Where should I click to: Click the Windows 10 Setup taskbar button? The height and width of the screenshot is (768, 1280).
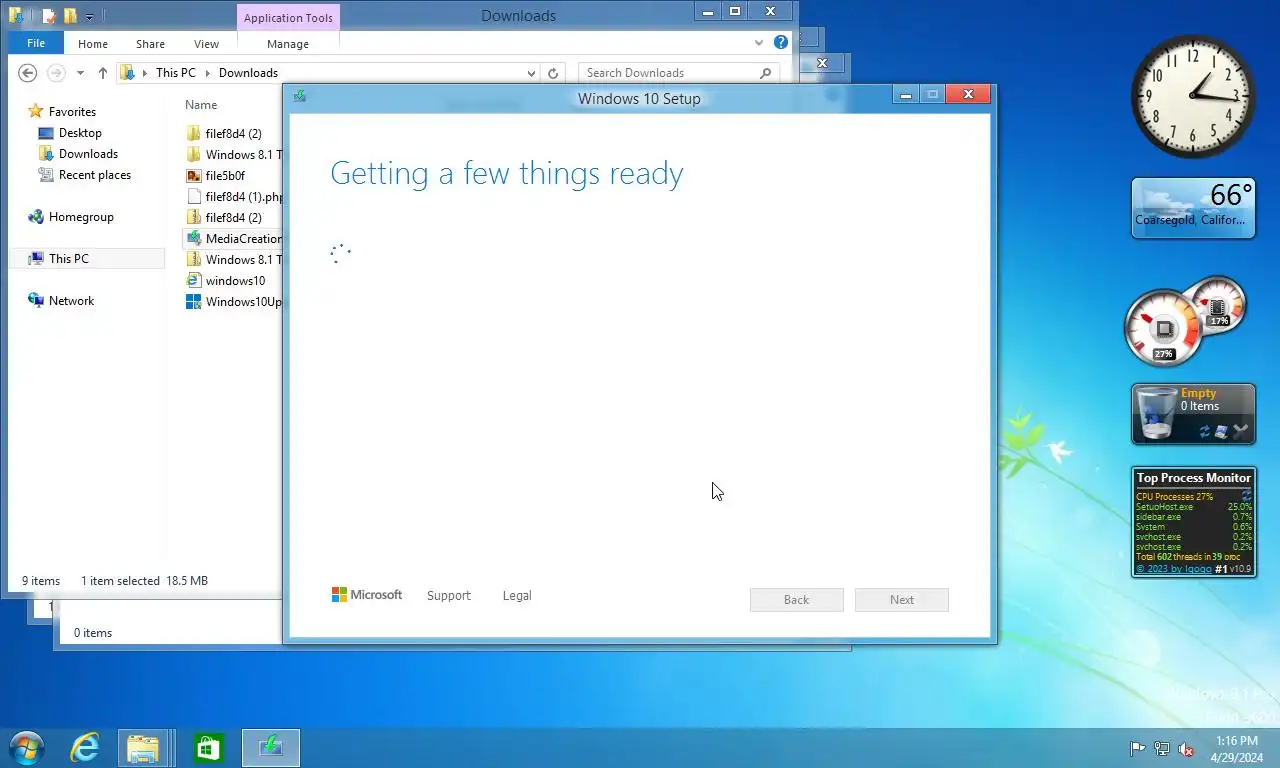point(271,748)
